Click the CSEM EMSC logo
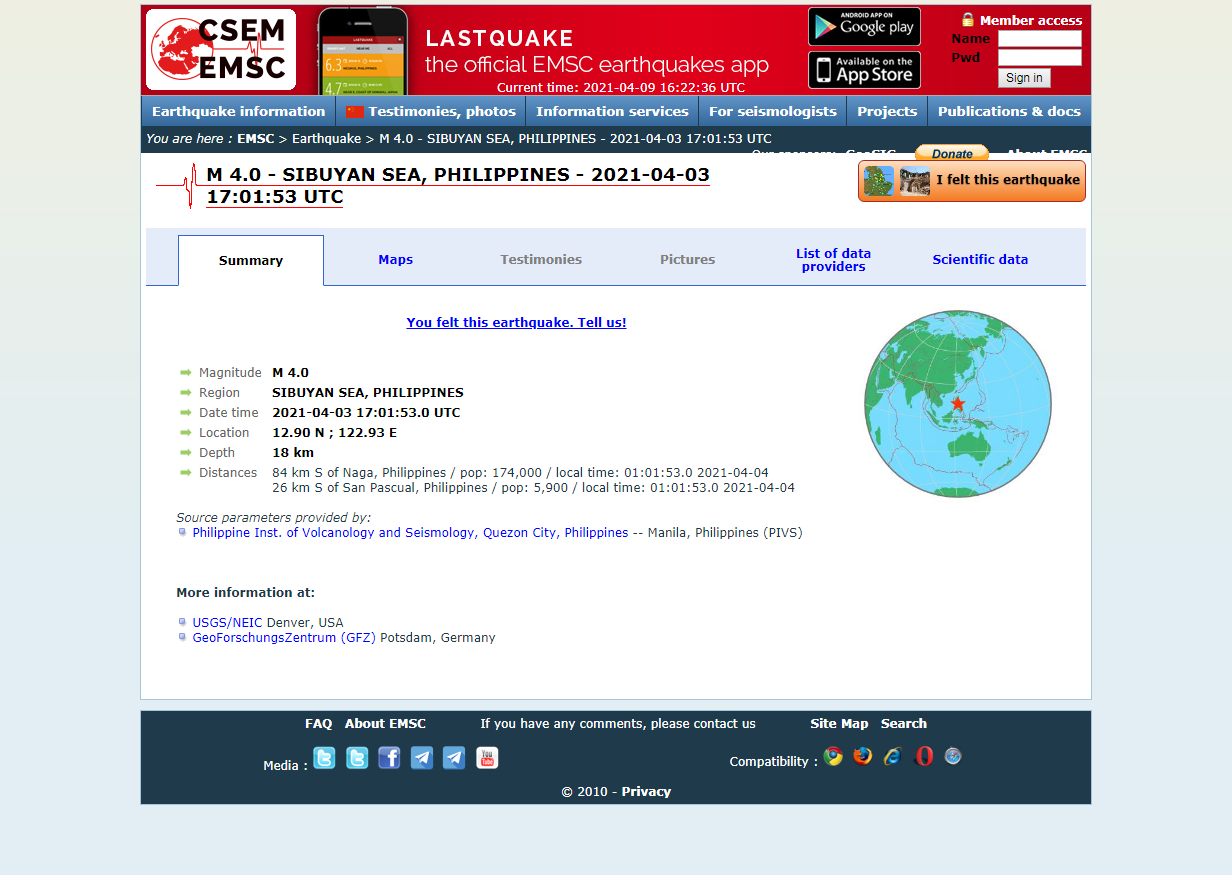Image resolution: width=1232 pixels, height=875 pixels. coord(220,49)
